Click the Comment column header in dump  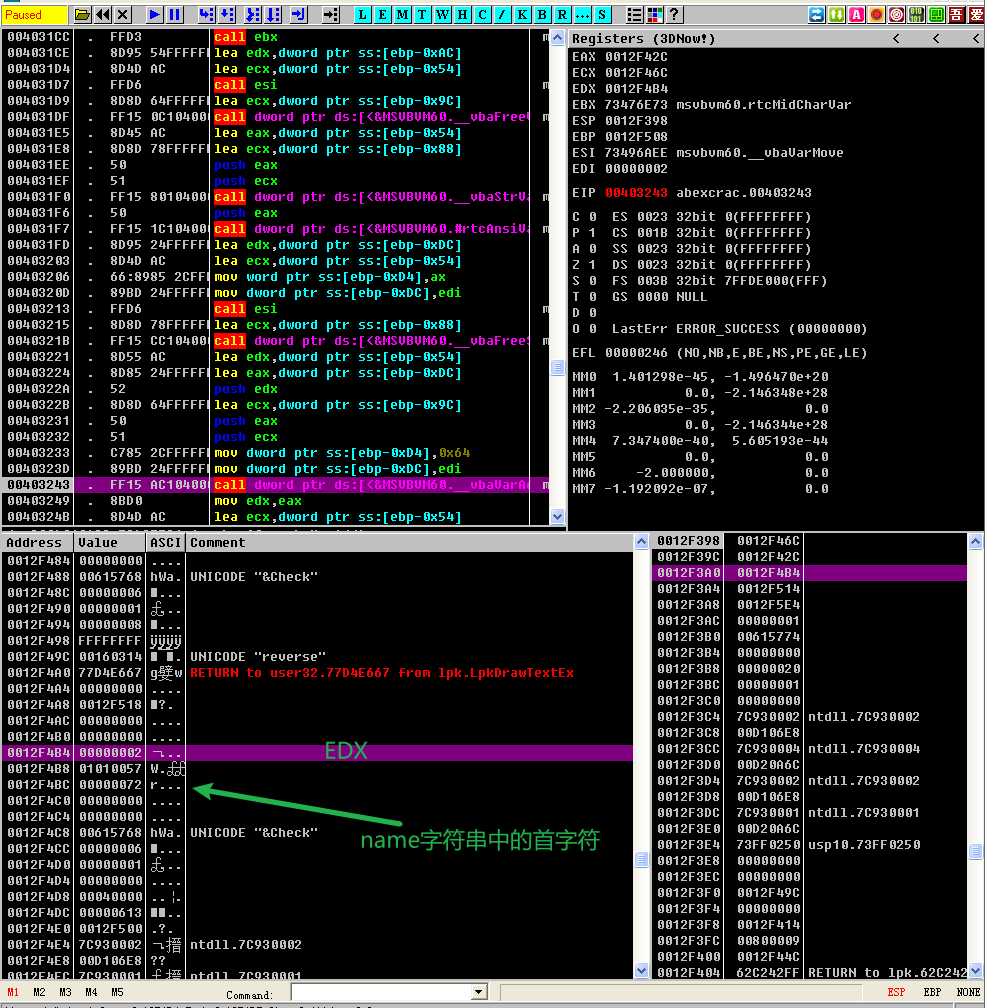410,543
